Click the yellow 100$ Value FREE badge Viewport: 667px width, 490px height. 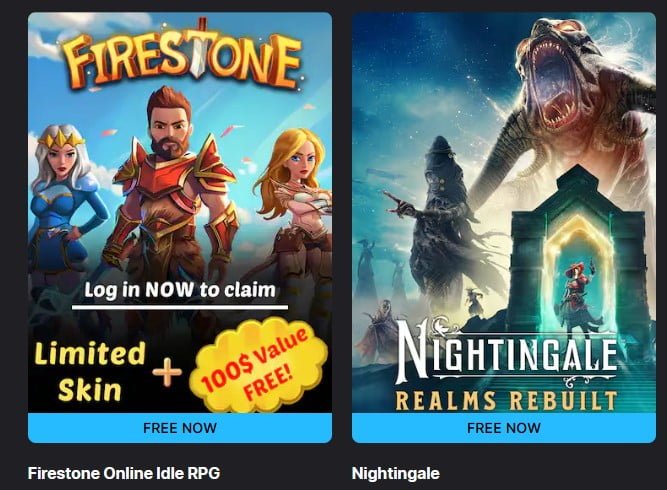258,366
